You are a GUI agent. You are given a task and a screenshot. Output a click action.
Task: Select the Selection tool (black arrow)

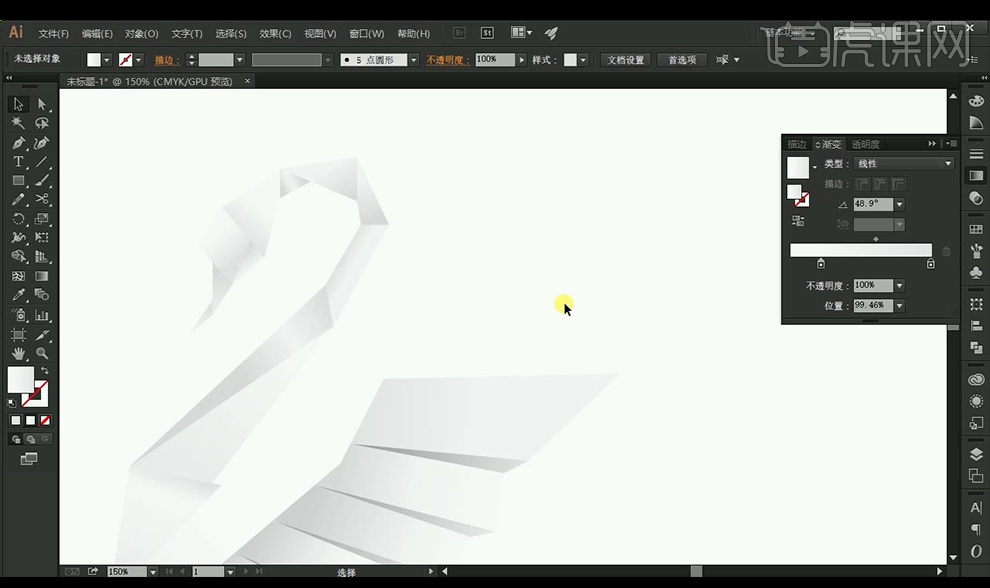[18, 104]
